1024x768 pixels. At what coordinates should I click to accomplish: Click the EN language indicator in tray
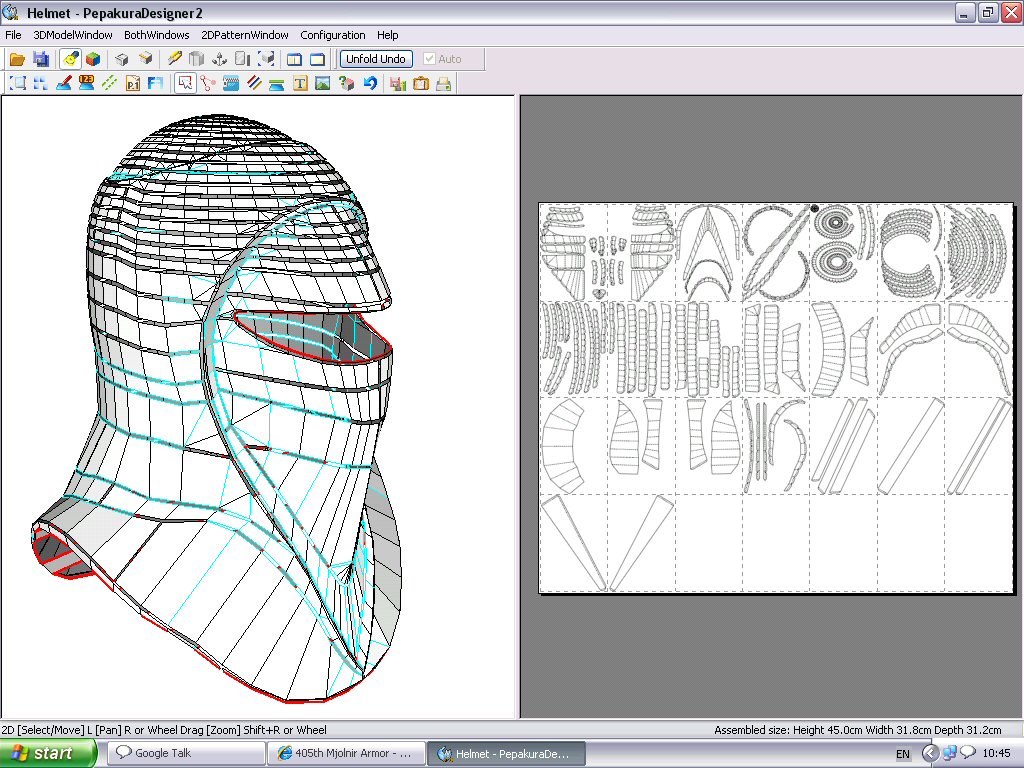point(903,754)
